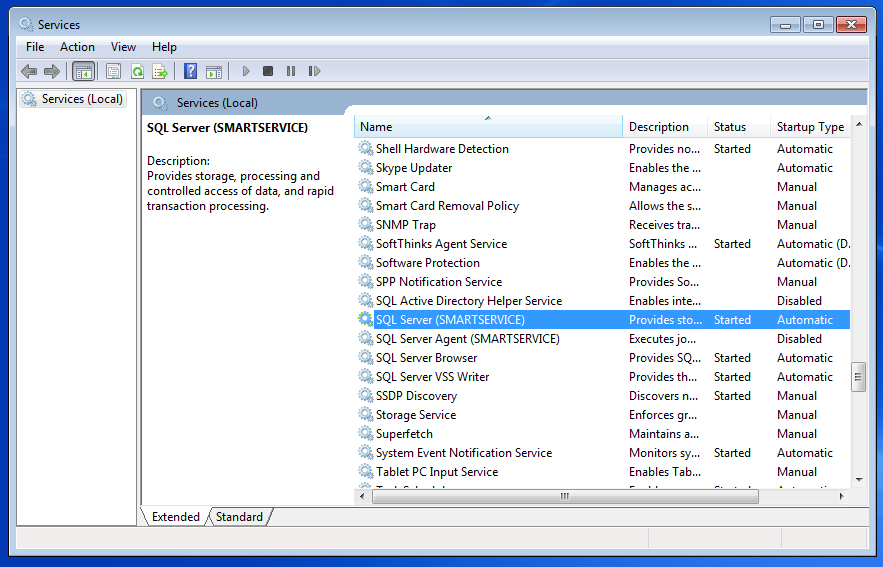Viewport: 883px width, 567px height.
Task: Sort by the Name column header
Action: tap(488, 127)
